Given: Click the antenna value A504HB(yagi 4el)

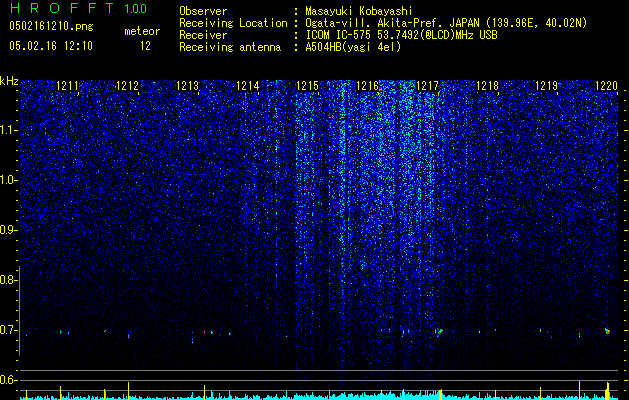Looking at the screenshot, I should pos(353,47).
